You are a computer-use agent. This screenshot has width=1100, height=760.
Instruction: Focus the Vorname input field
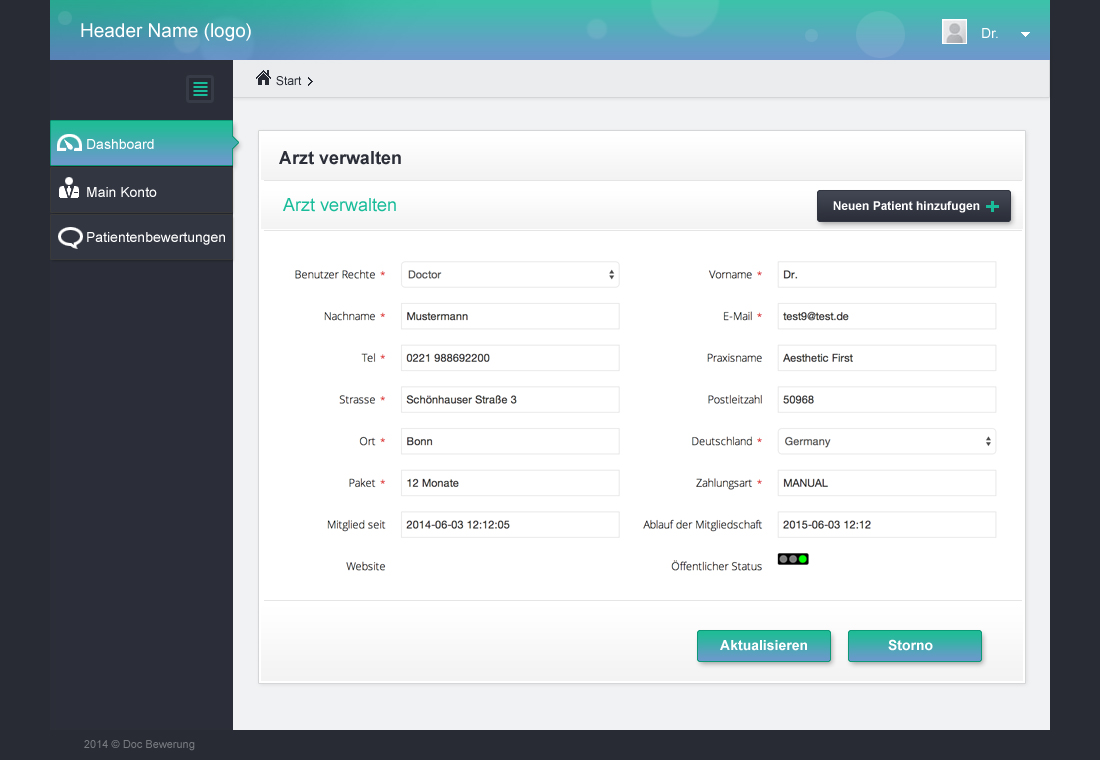pyautogui.click(x=887, y=274)
